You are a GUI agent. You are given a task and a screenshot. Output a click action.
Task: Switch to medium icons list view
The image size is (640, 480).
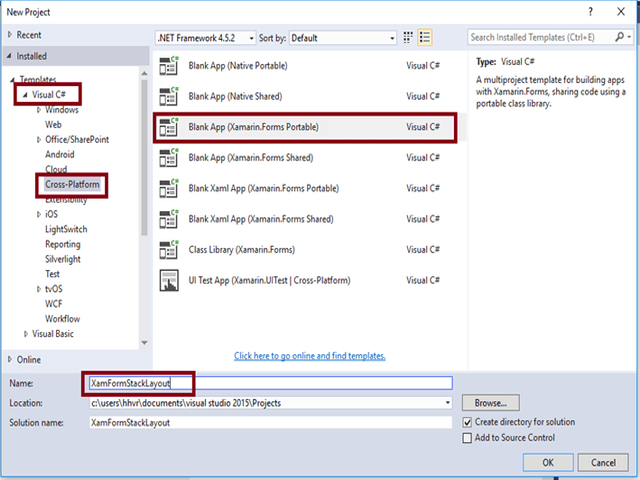425,38
